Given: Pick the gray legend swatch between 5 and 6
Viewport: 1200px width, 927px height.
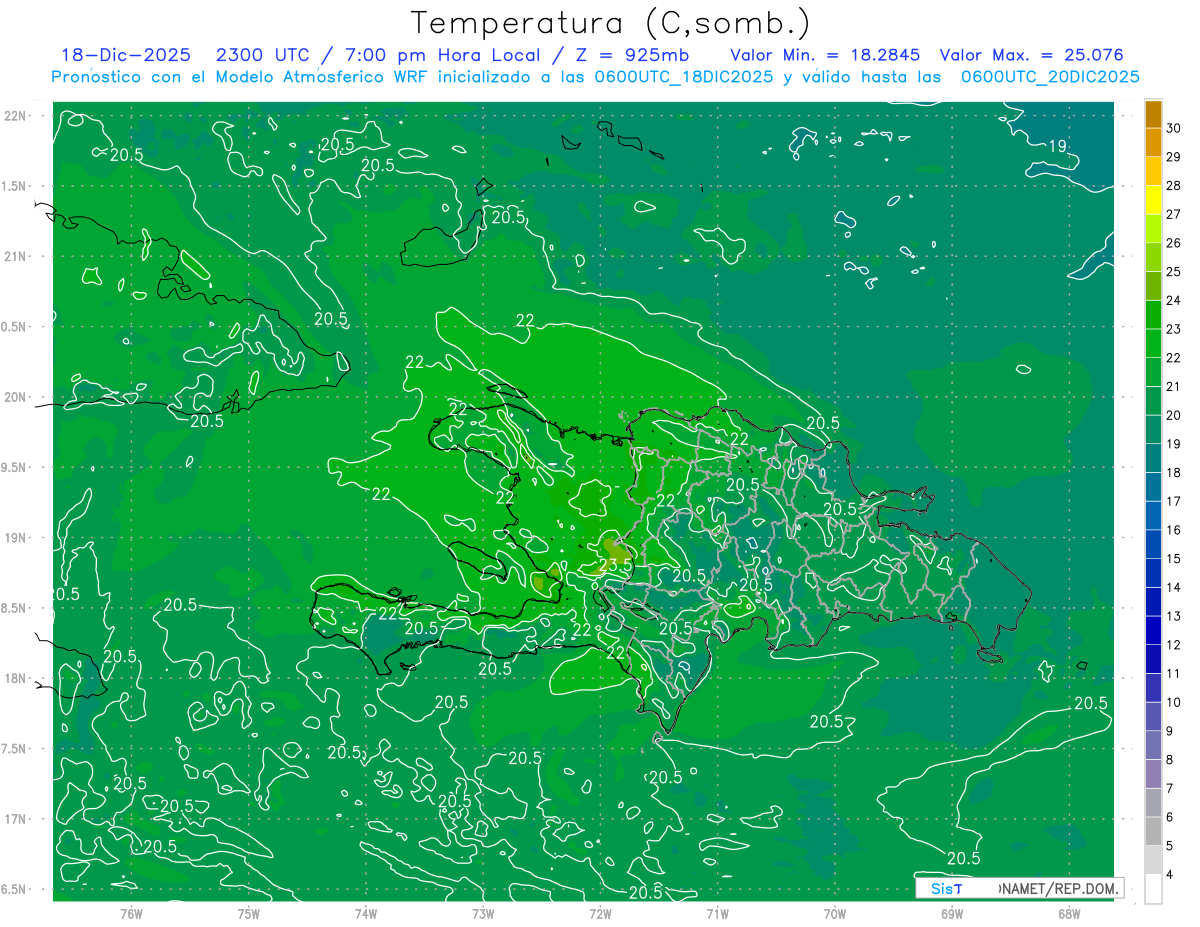Looking at the screenshot, I should 1153,832.
